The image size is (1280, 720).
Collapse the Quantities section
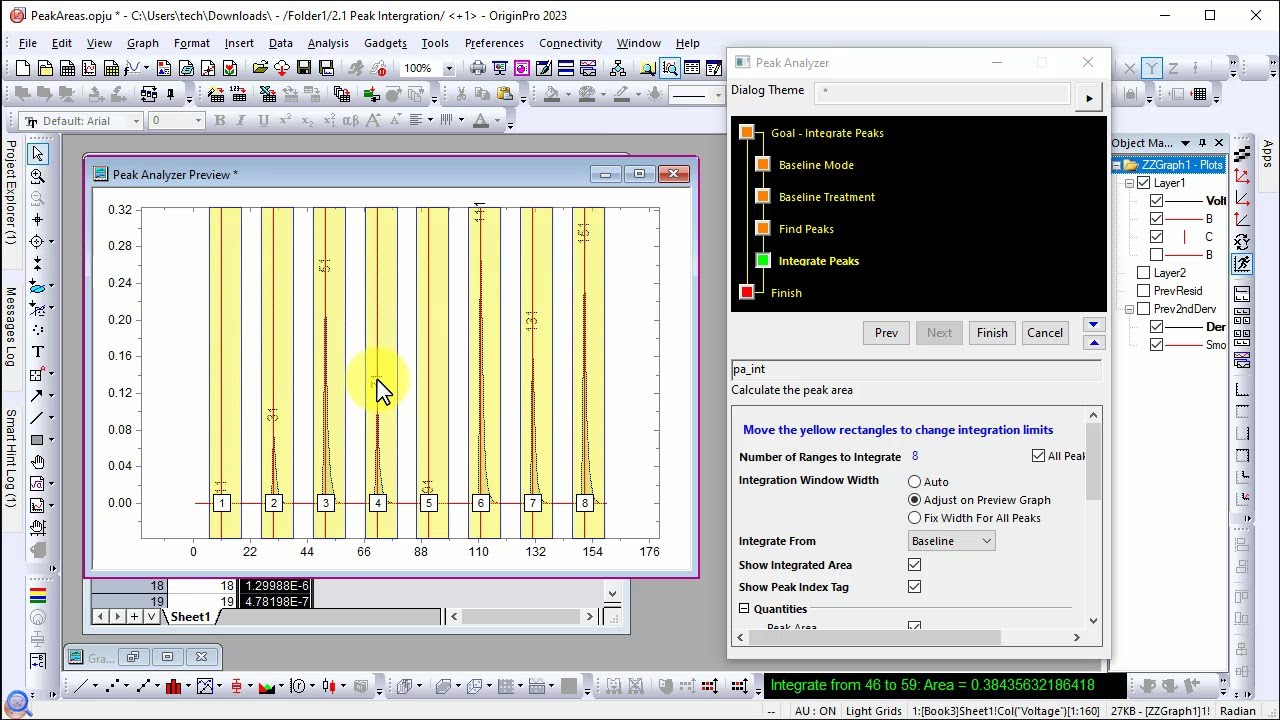tap(744, 609)
